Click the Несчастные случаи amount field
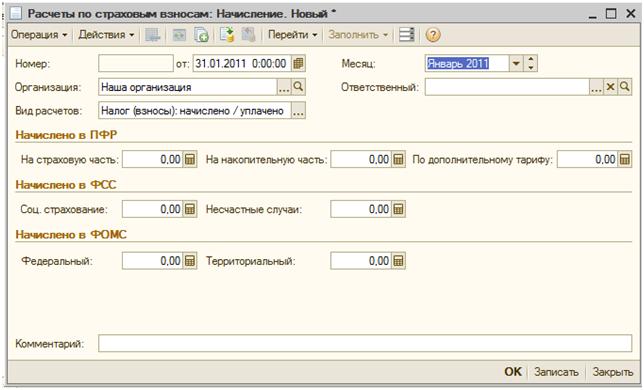The width and height of the screenshot is (644, 390). [x=361, y=209]
